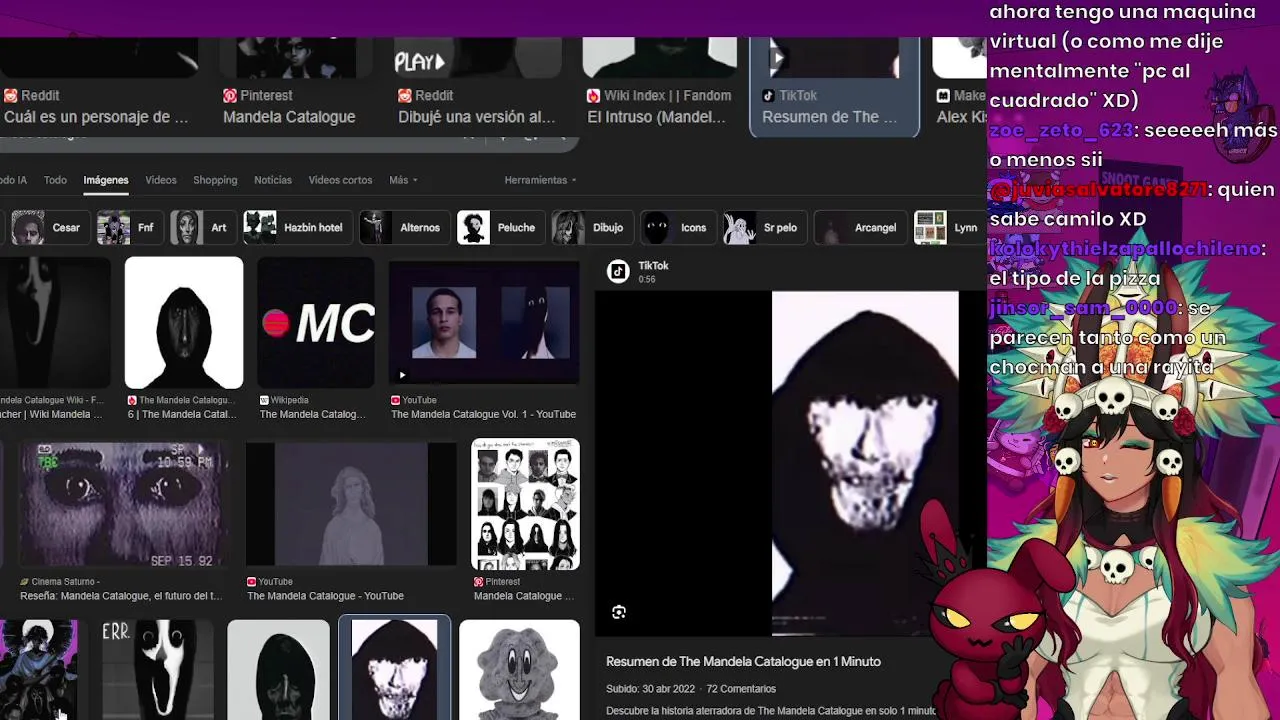Switch to the Todo tab
The height and width of the screenshot is (720, 1280).
coord(55,180)
